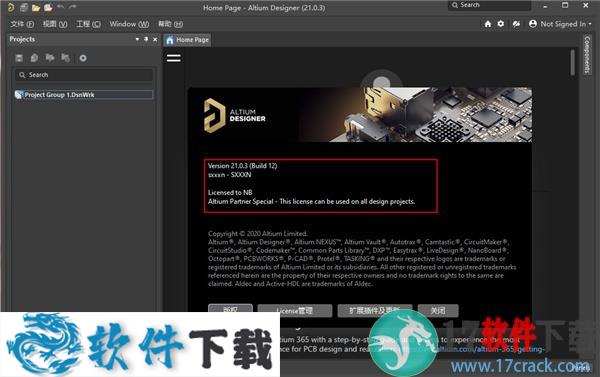Image resolution: width=600 pixels, height=377 pixels.
Task: Open the Window (W) menu
Action: point(129,24)
